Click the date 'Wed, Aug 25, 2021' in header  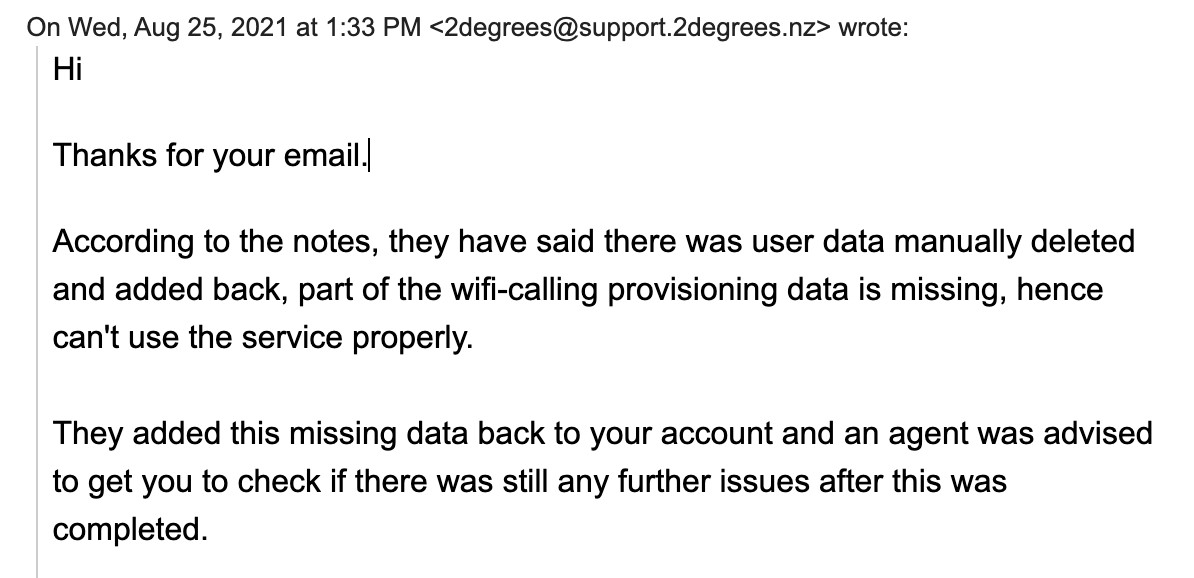click(177, 28)
